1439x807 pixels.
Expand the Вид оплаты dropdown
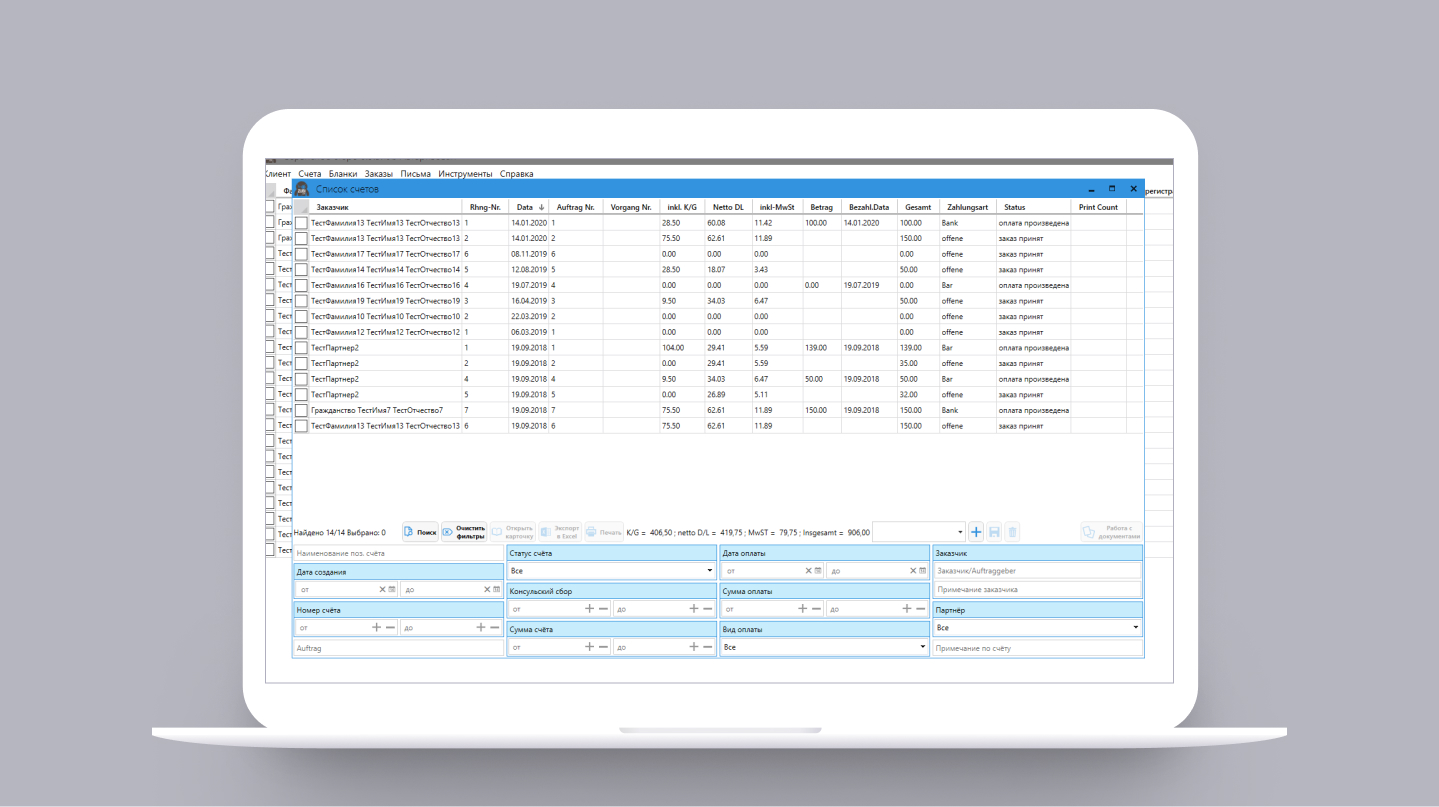[824, 647]
